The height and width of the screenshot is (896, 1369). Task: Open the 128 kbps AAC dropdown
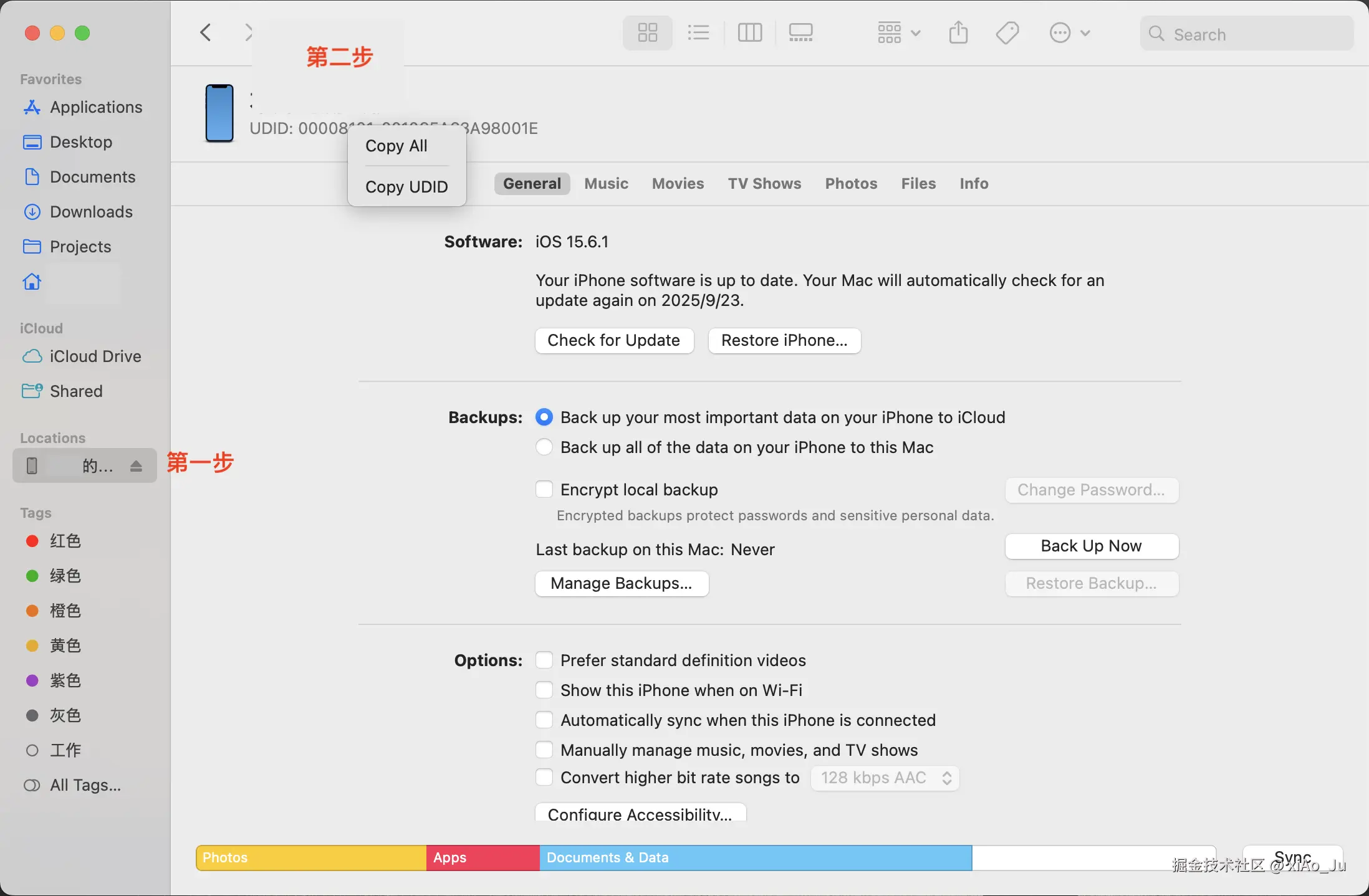coord(884,778)
